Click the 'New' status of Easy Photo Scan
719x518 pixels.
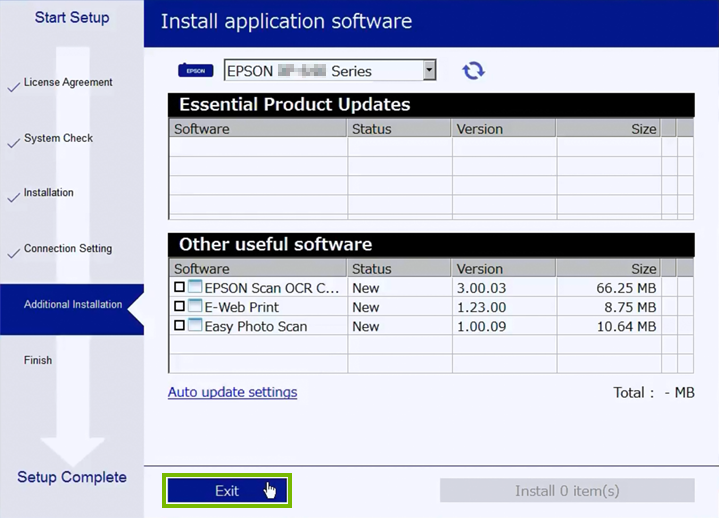point(365,326)
